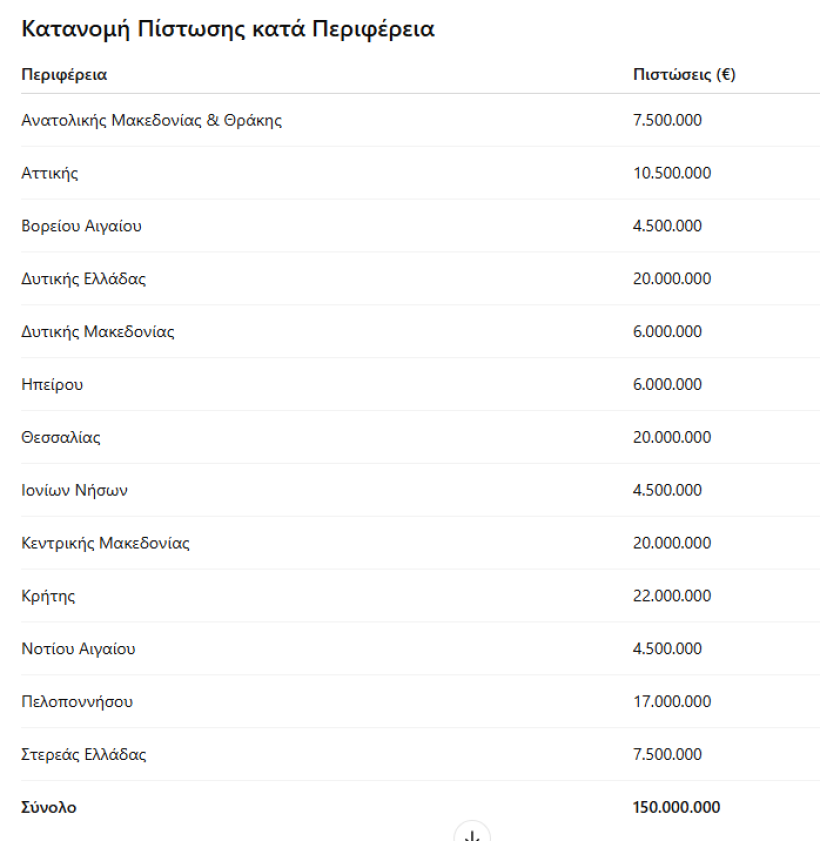
Task: Click the Δυτικής Ελλάδας region cell
Action: 84,279
